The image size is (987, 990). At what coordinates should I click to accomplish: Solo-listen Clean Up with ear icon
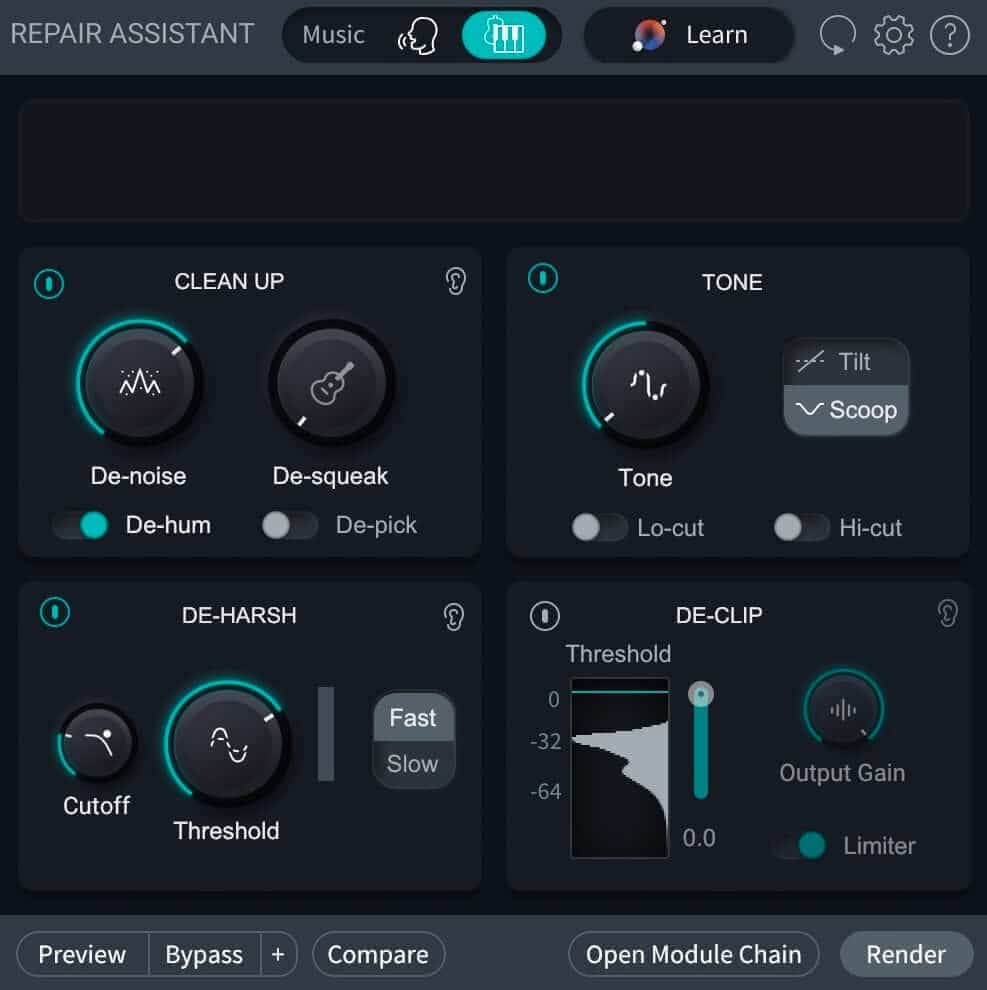(455, 281)
